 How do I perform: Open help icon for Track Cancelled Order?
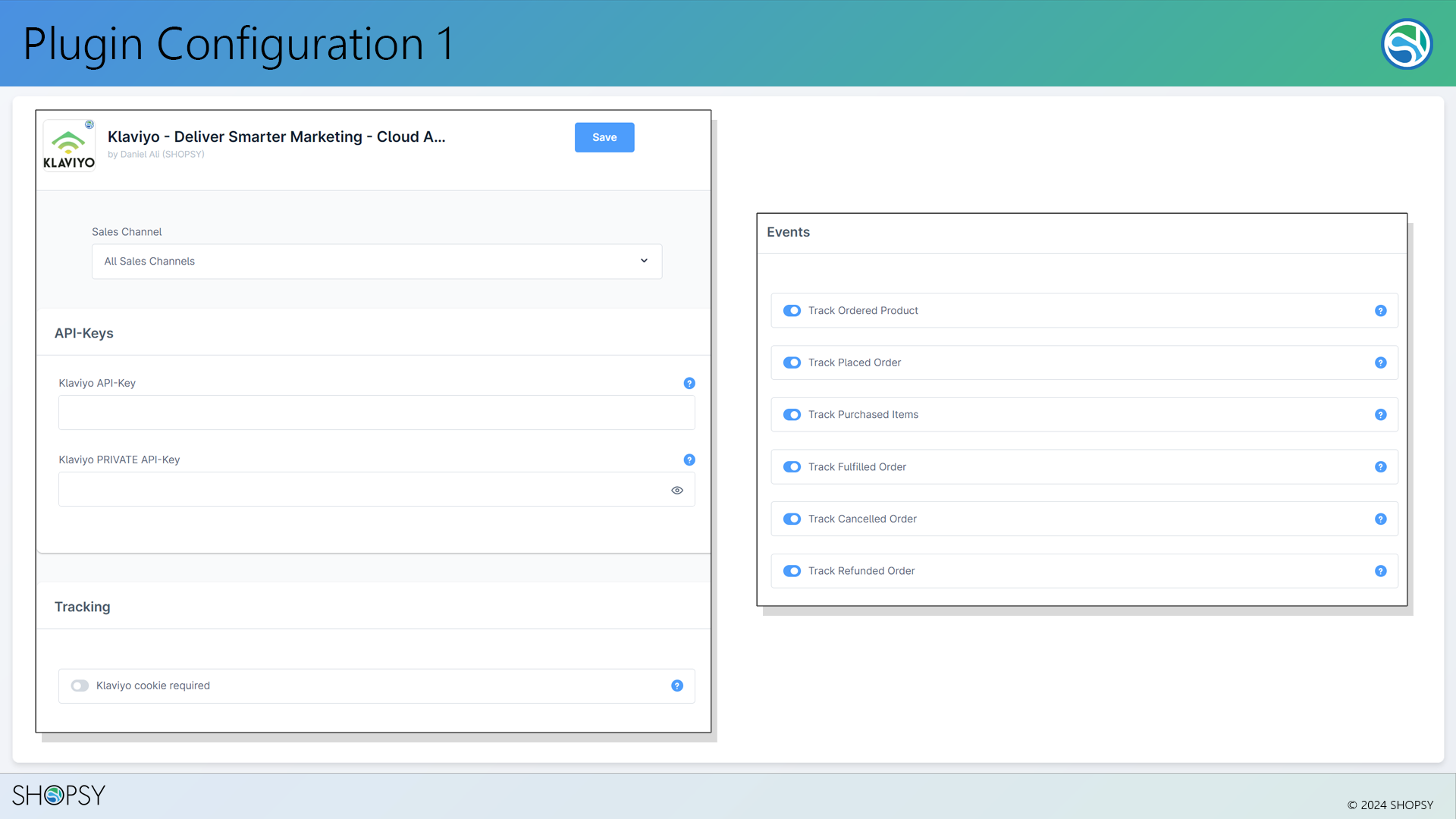[1381, 519]
